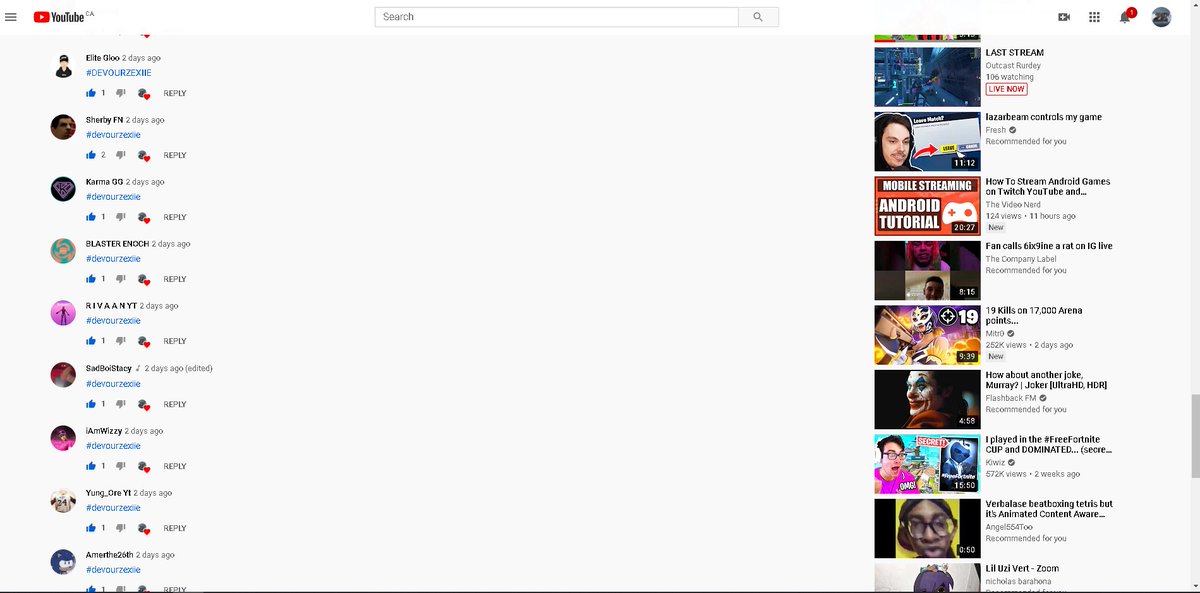Open Sherby FN's channel name link
The height and width of the screenshot is (593, 1200).
104,120
